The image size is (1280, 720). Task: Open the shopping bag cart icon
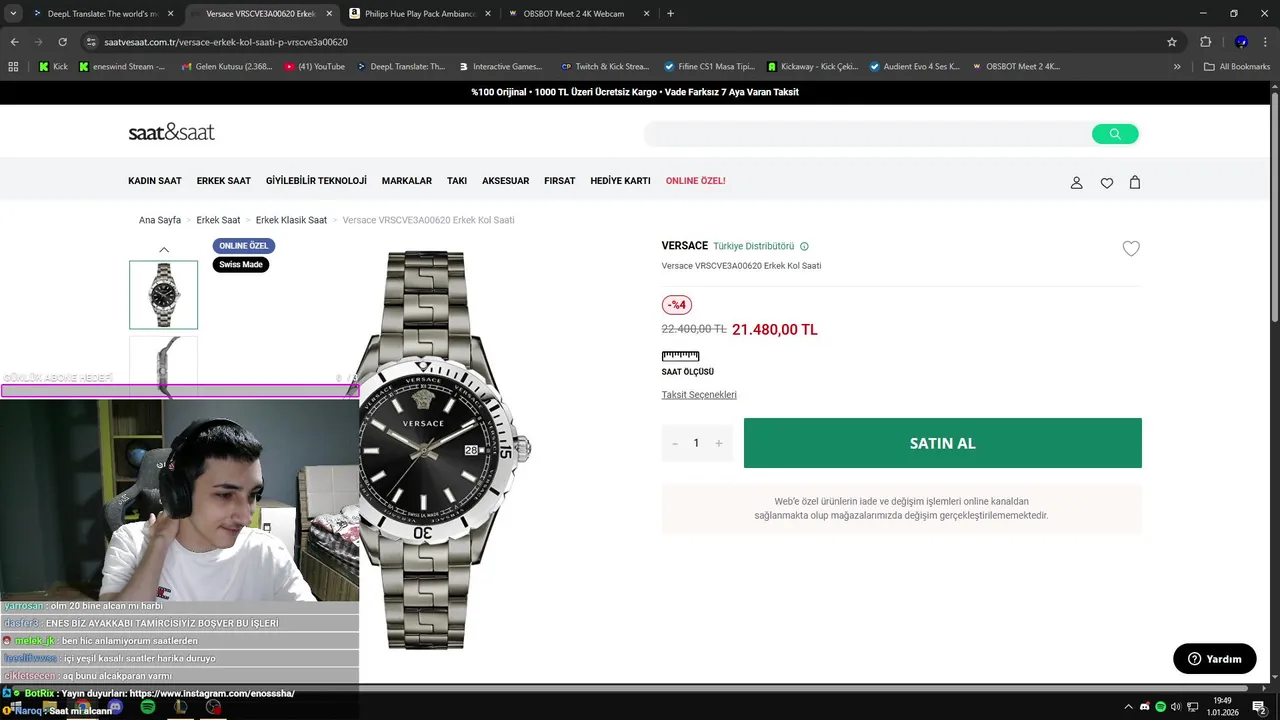[1135, 182]
